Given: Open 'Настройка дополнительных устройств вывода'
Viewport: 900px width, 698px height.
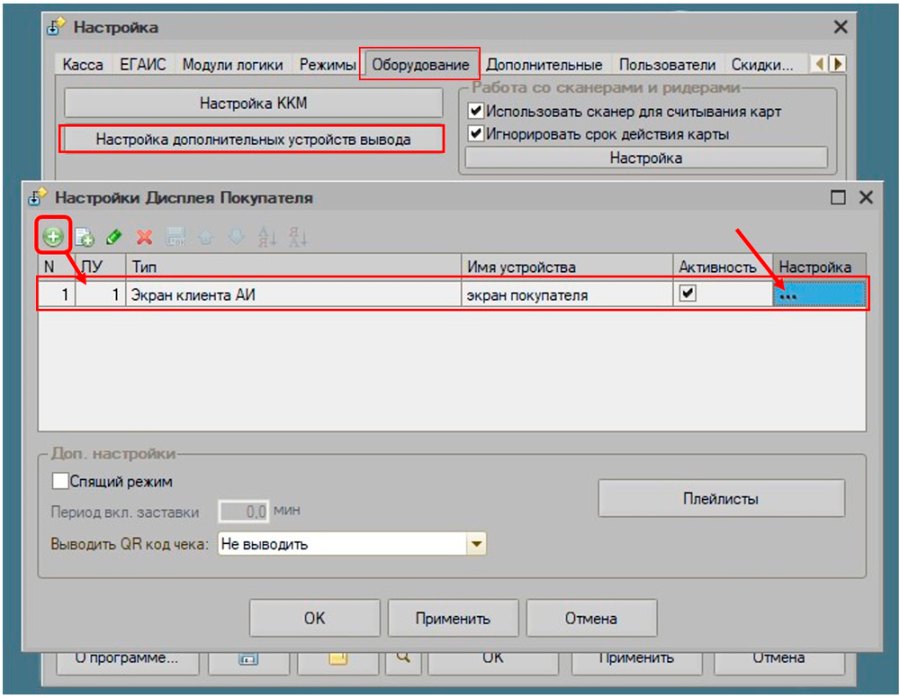Looking at the screenshot, I should (x=253, y=139).
